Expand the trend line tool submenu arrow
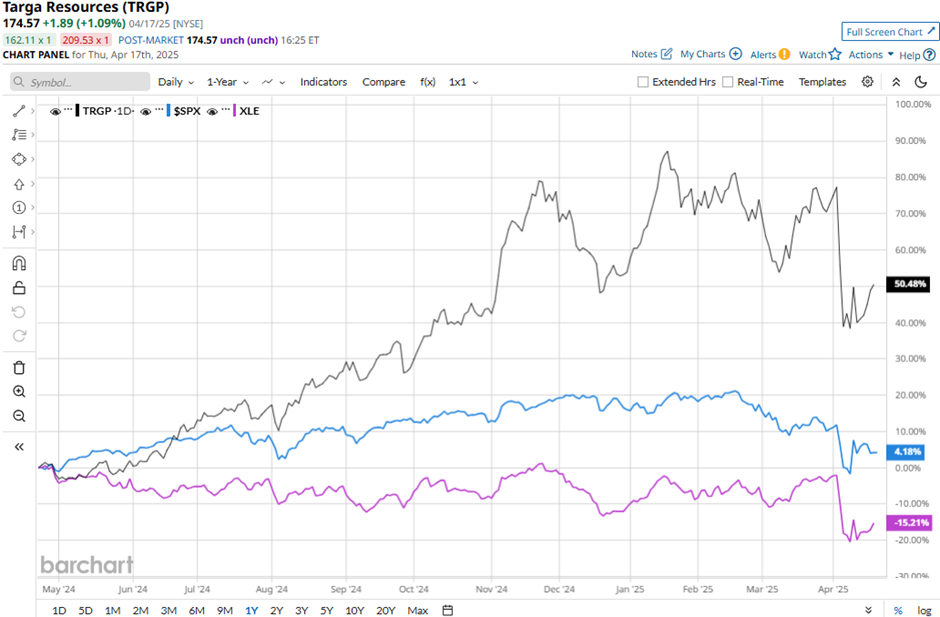The image size is (940, 617). 32,111
